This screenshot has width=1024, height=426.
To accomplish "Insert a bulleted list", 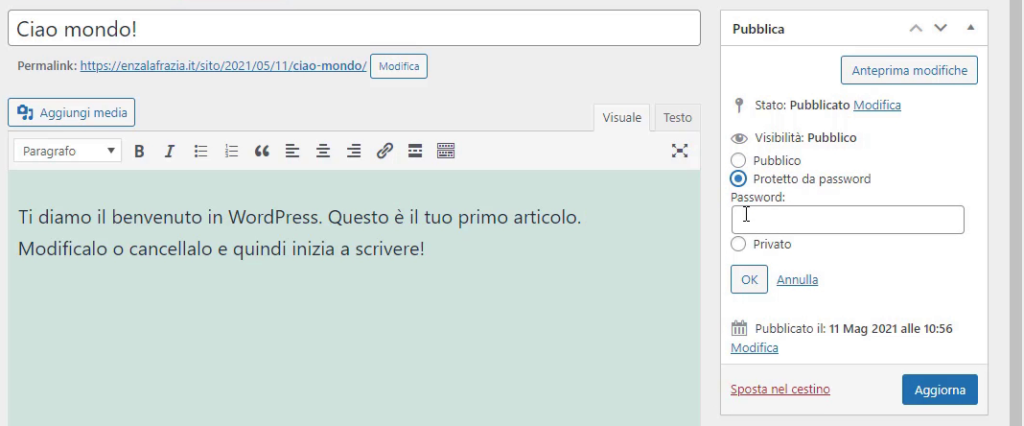I will pos(201,151).
